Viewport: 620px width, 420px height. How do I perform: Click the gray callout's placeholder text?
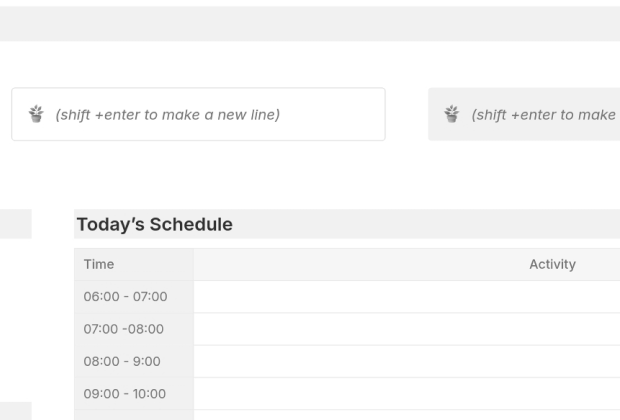544,115
